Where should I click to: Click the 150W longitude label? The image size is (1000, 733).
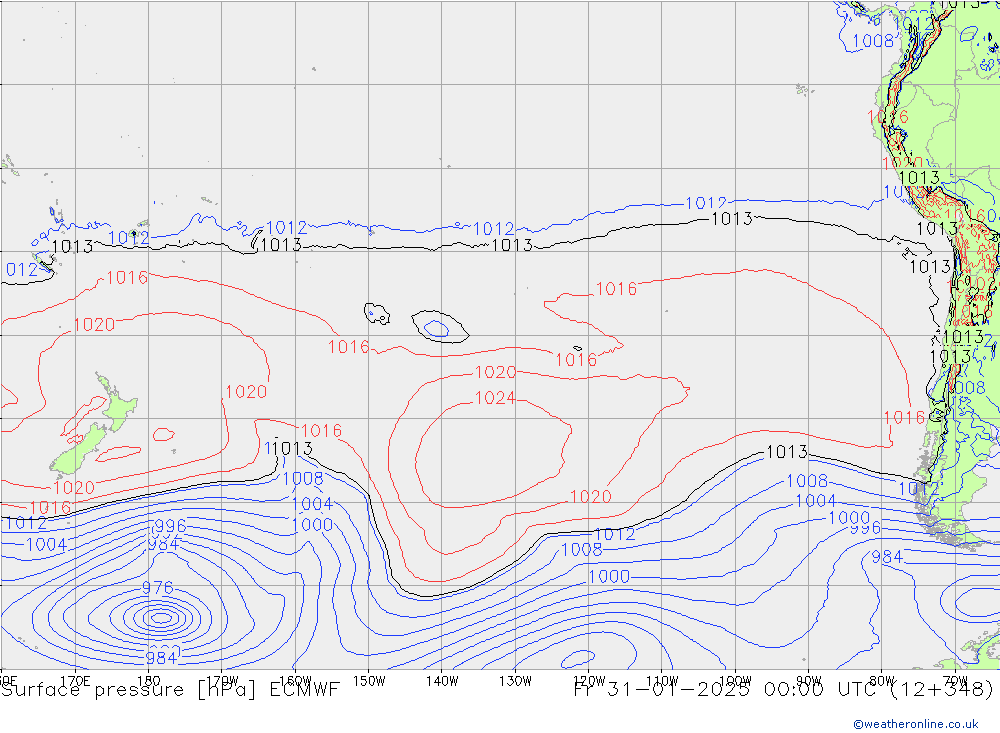pyautogui.click(x=369, y=681)
